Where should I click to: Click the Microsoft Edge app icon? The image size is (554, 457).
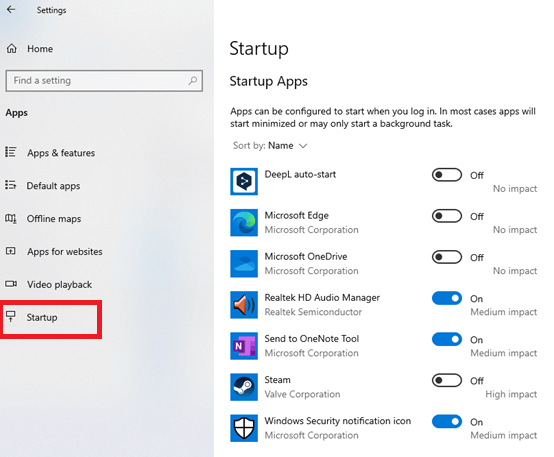tap(244, 222)
